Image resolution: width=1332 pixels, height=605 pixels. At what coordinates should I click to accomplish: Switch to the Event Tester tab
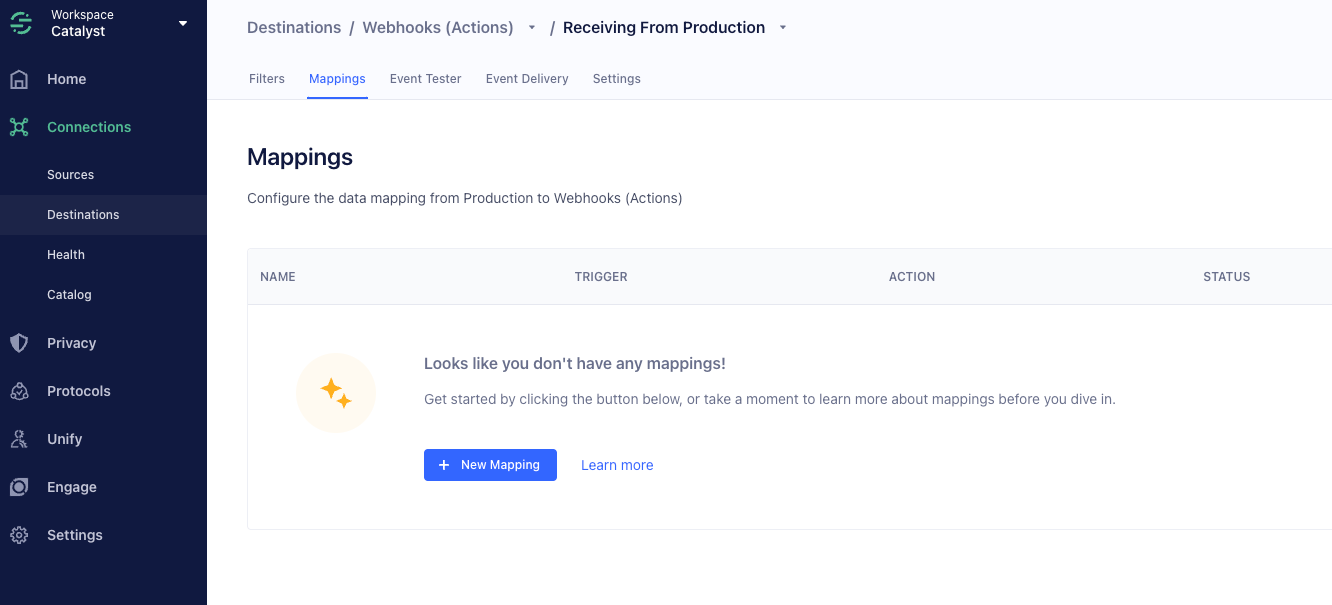[x=425, y=79]
